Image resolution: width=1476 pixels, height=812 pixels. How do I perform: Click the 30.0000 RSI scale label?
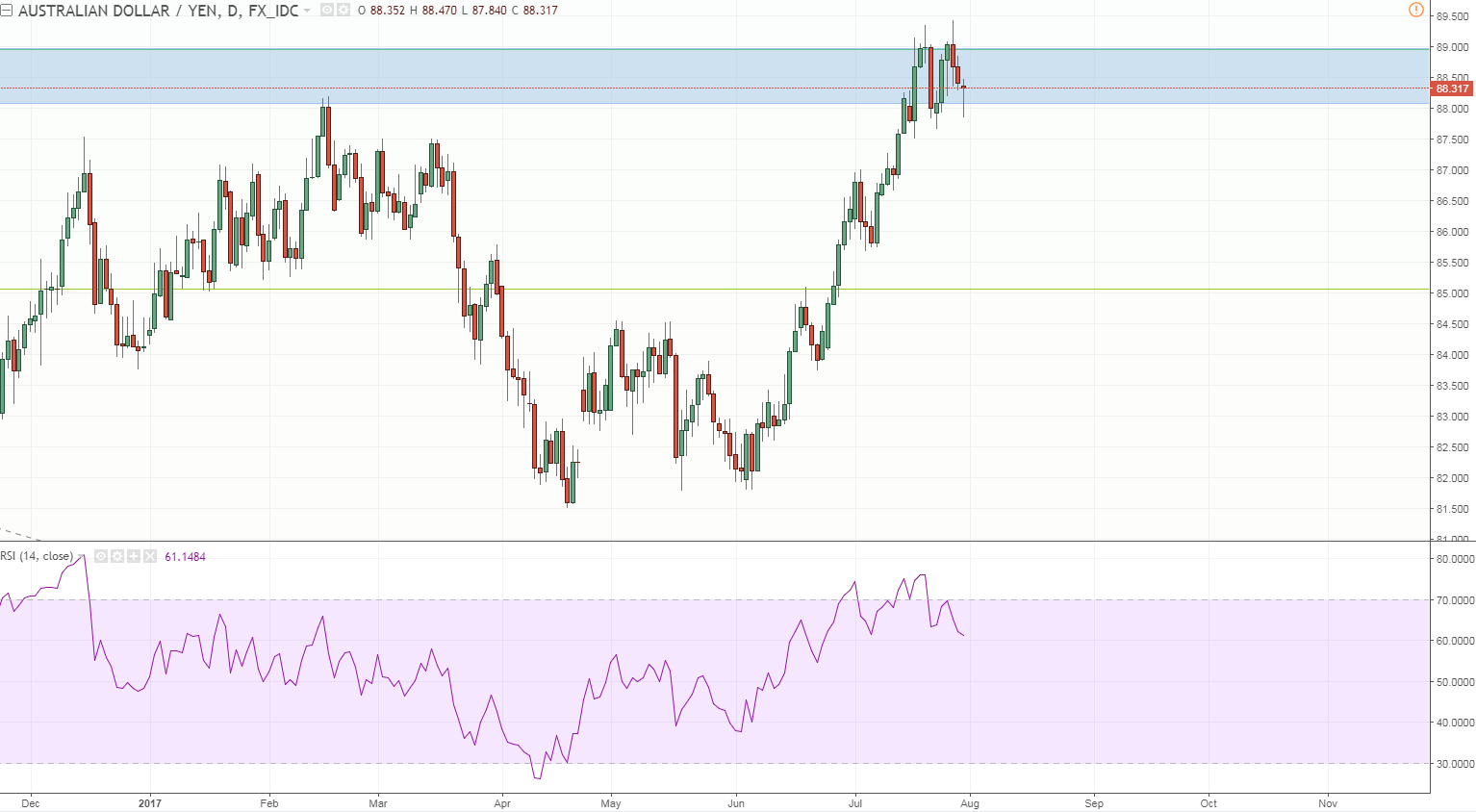[1455, 764]
